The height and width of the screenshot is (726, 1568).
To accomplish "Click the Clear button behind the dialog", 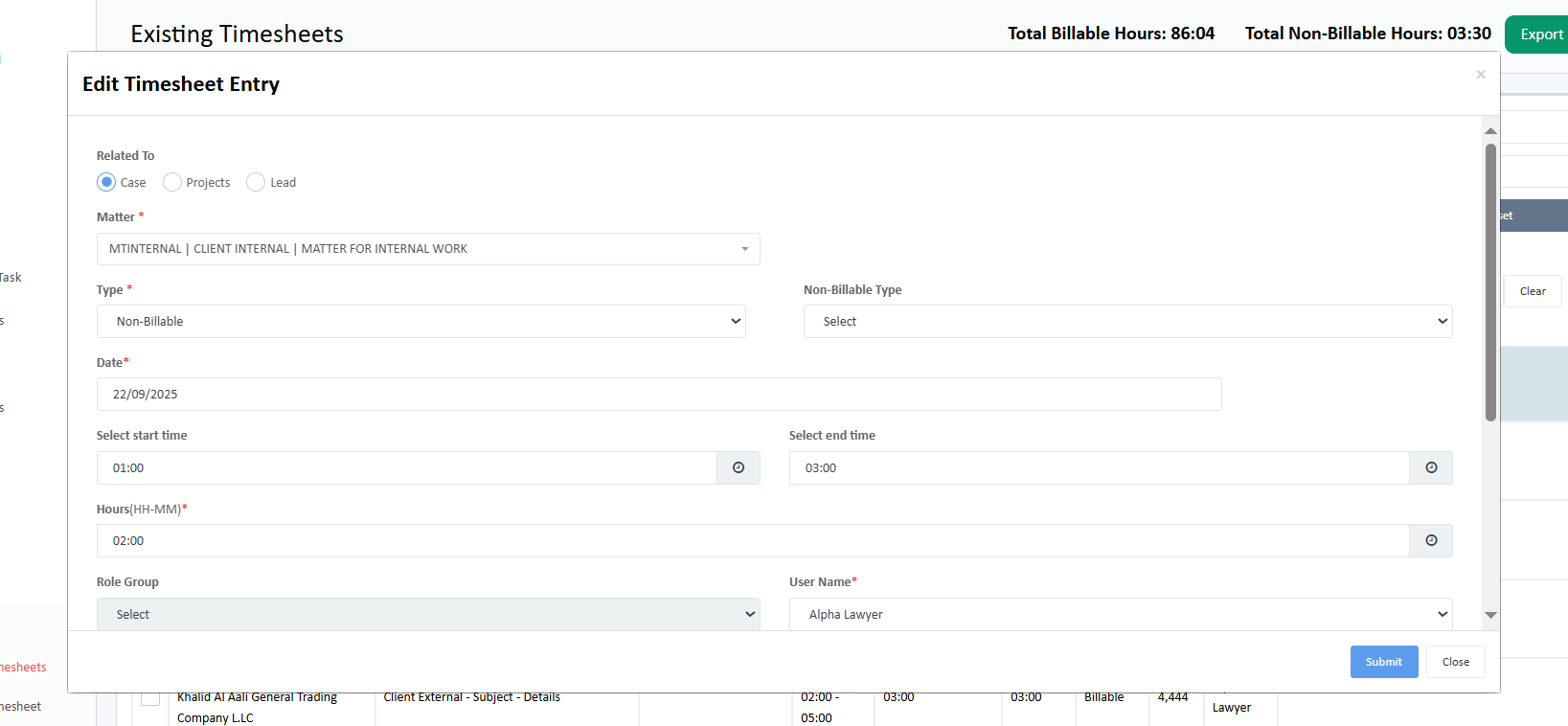I will pos(1533,291).
